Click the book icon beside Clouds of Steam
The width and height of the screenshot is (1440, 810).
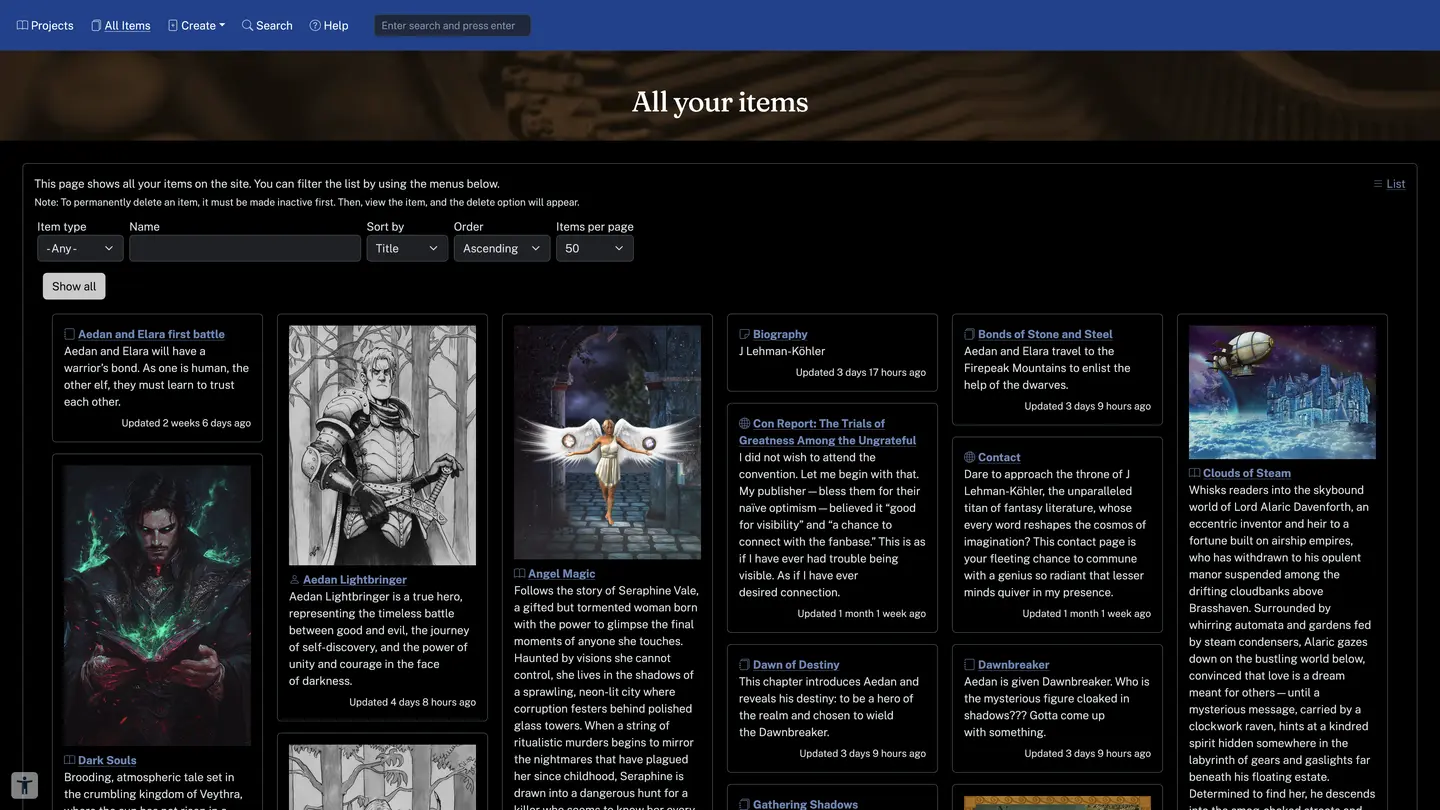click(x=1194, y=474)
